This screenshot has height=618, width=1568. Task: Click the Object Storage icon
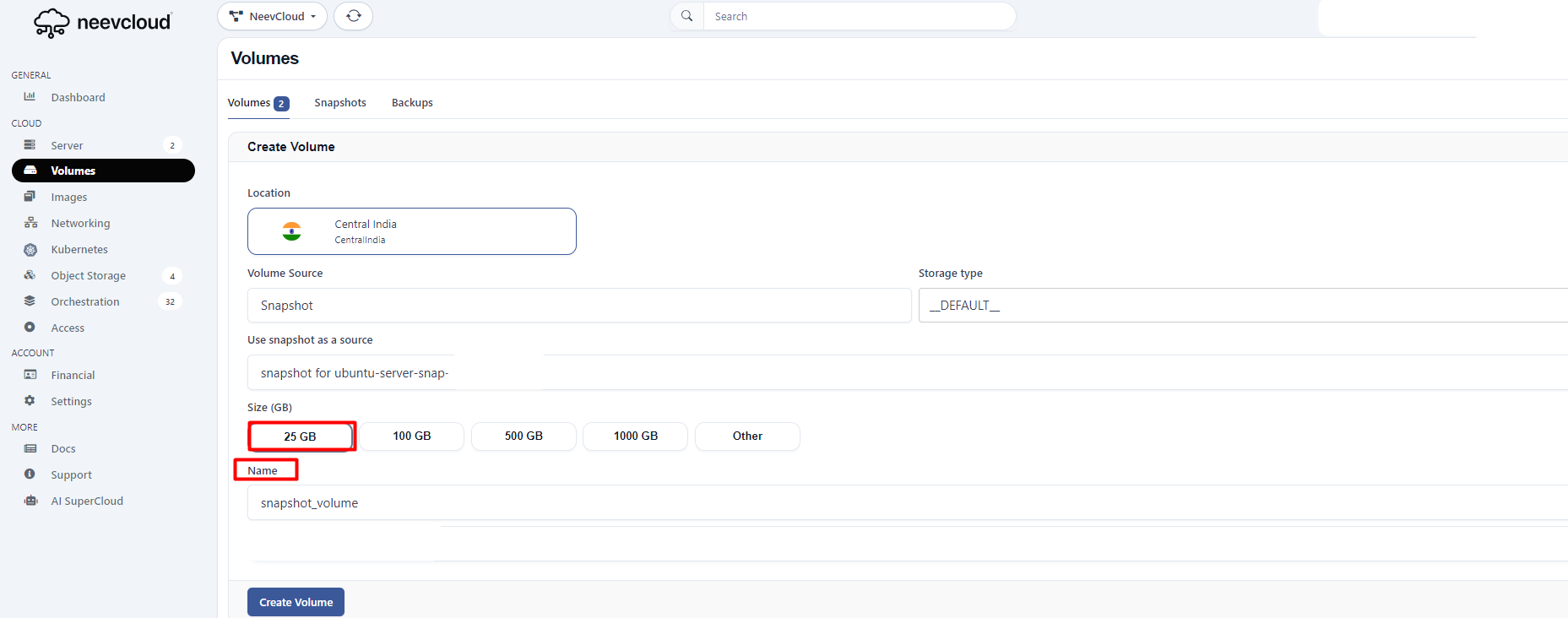(30, 275)
